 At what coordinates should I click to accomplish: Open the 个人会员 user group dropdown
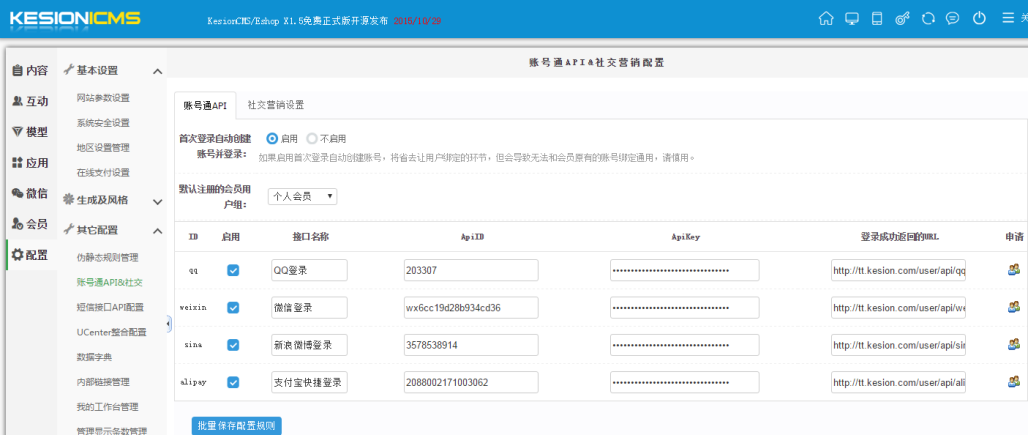click(x=302, y=197)
